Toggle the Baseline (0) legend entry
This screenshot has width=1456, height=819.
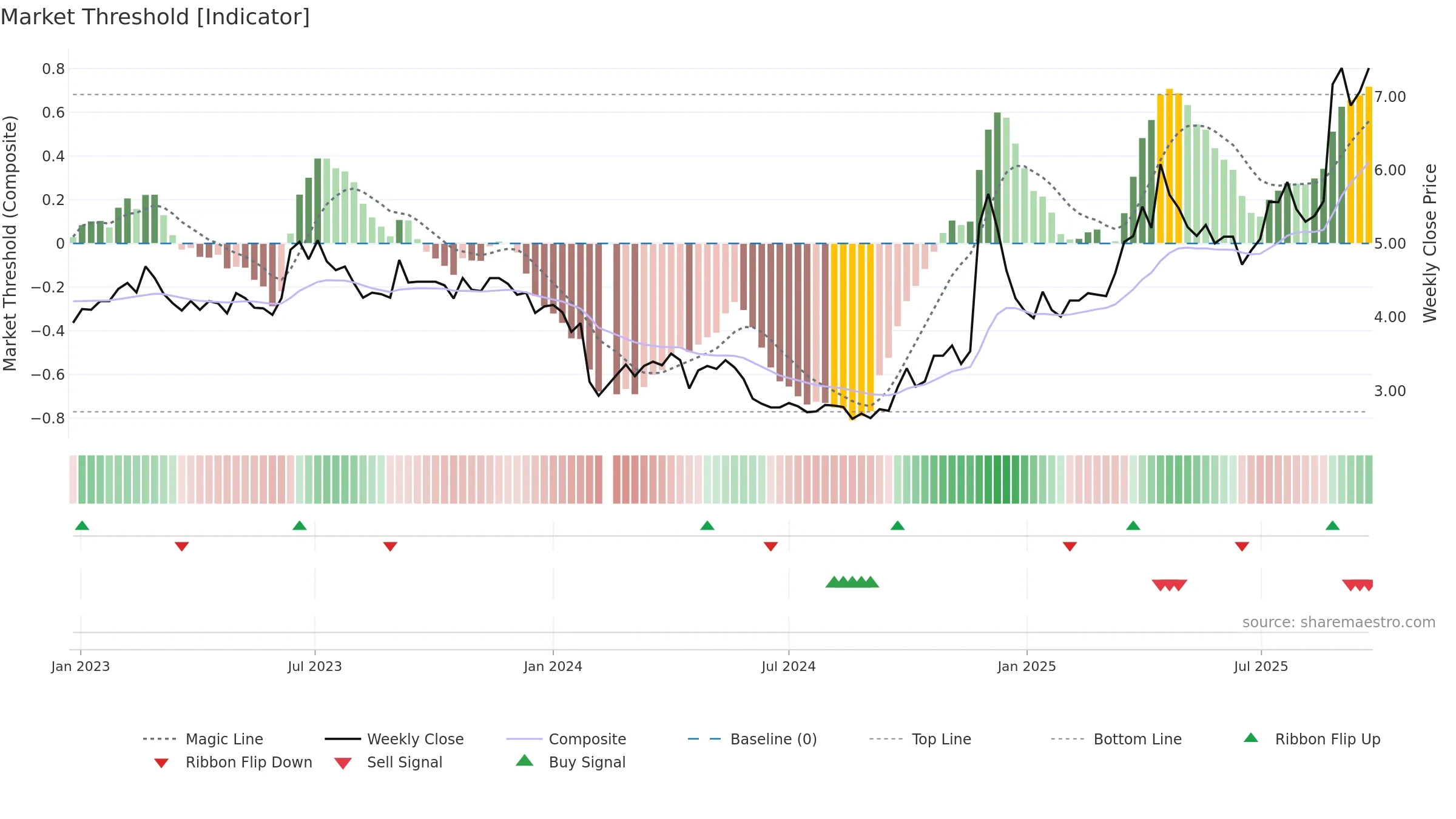coord(752,739)
